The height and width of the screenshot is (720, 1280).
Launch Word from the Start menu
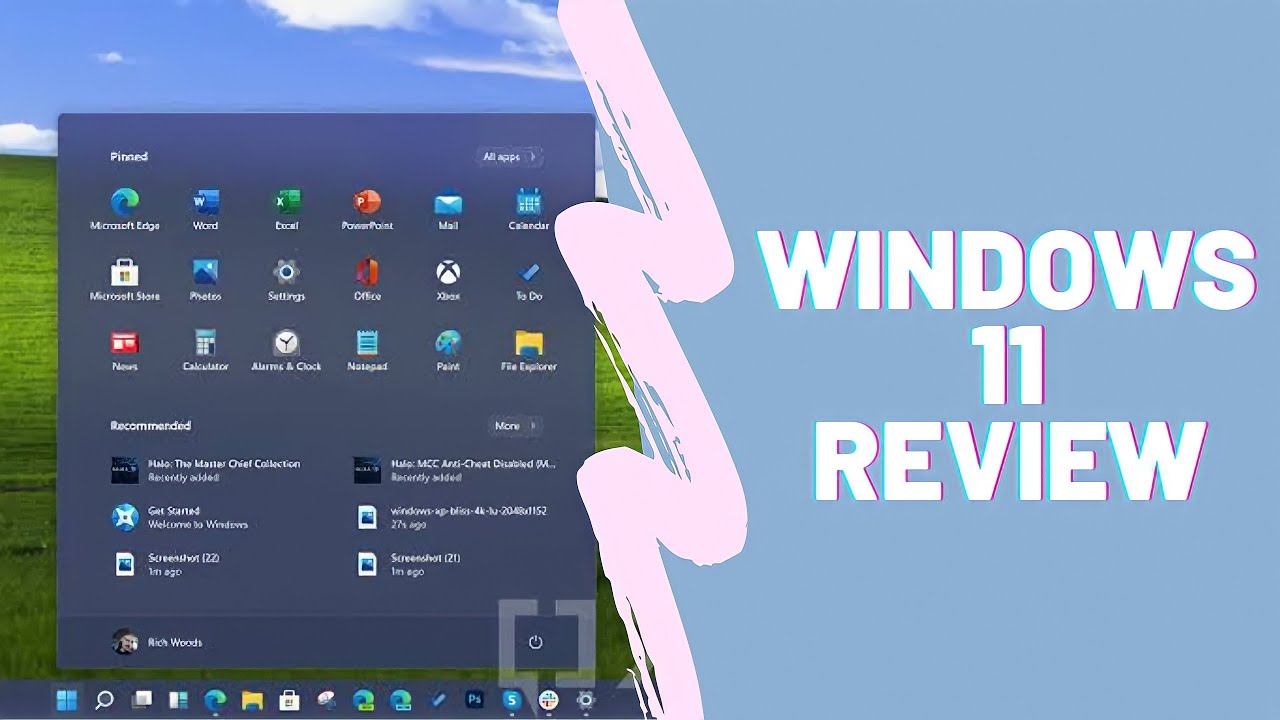point(205,209)
